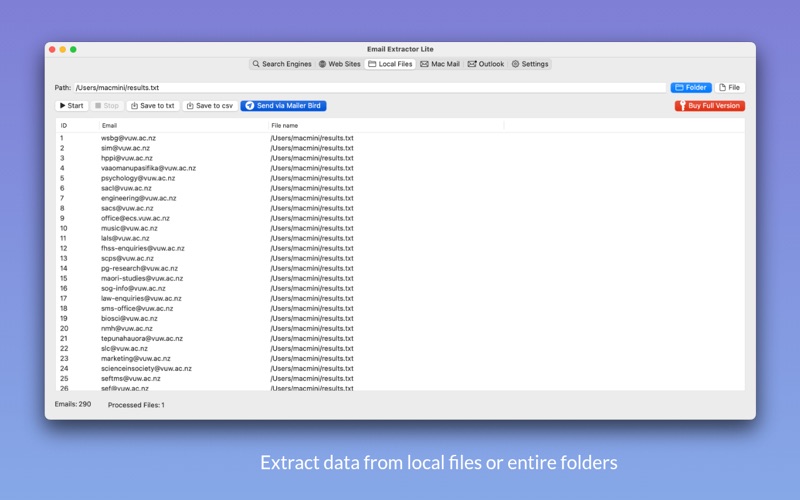
Task: Select email office@ecs.vuw.ac.nz
Action: tap(135, 218)
